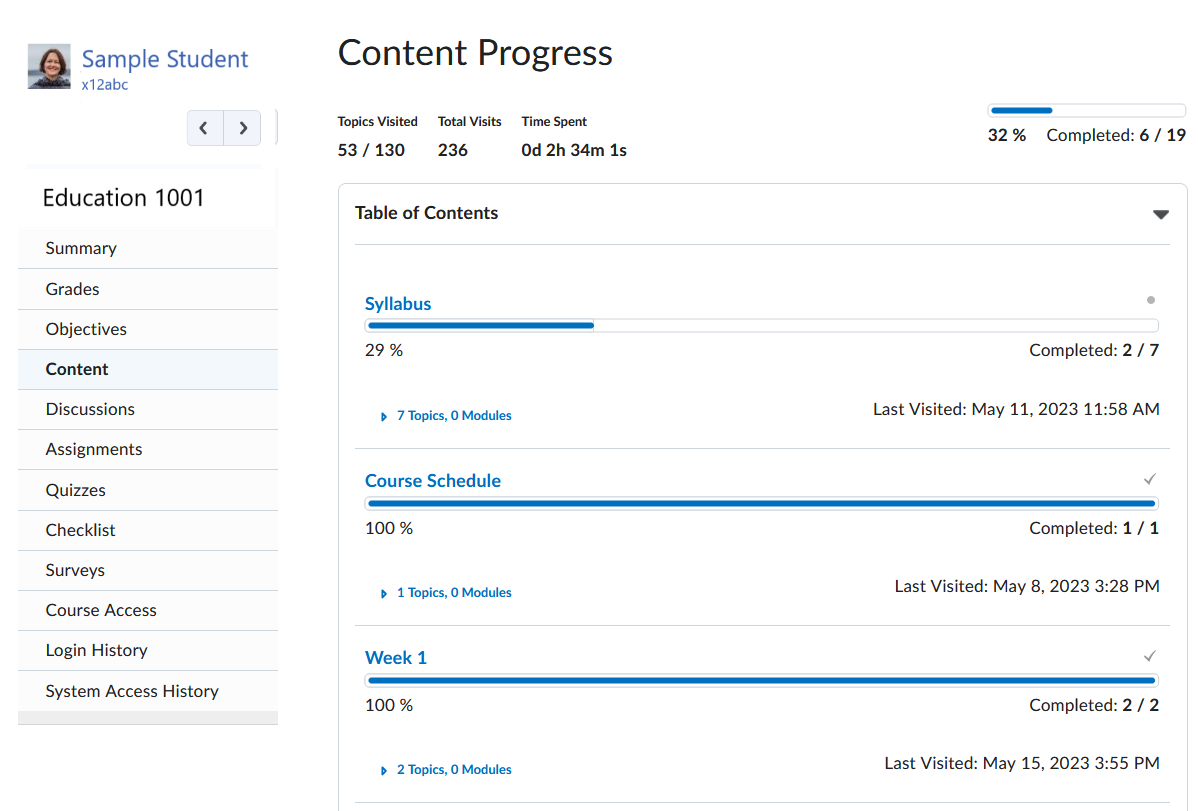Click the completion checkmark next to Course Schedule

(1151, 479)
